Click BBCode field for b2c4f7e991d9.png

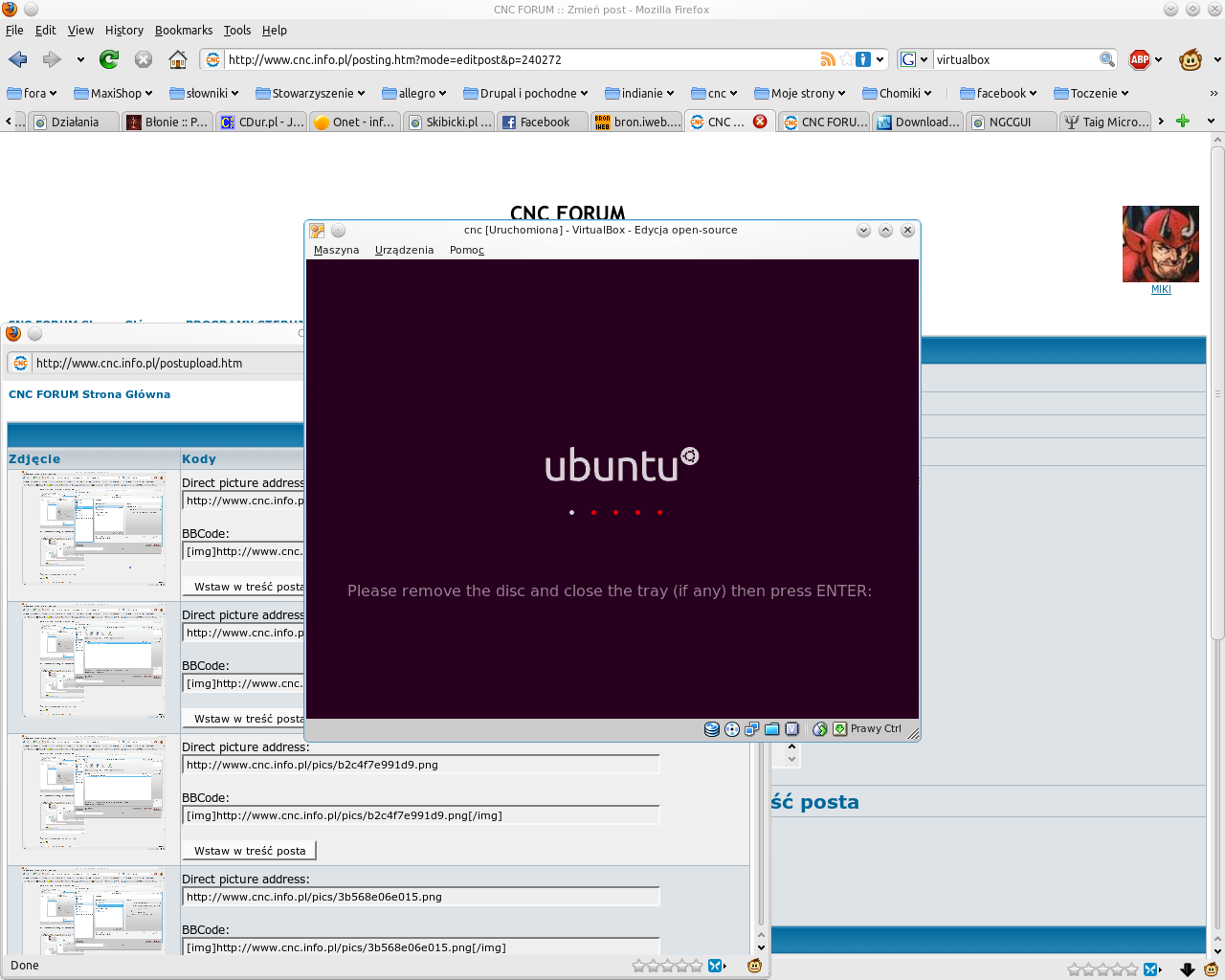421,815
